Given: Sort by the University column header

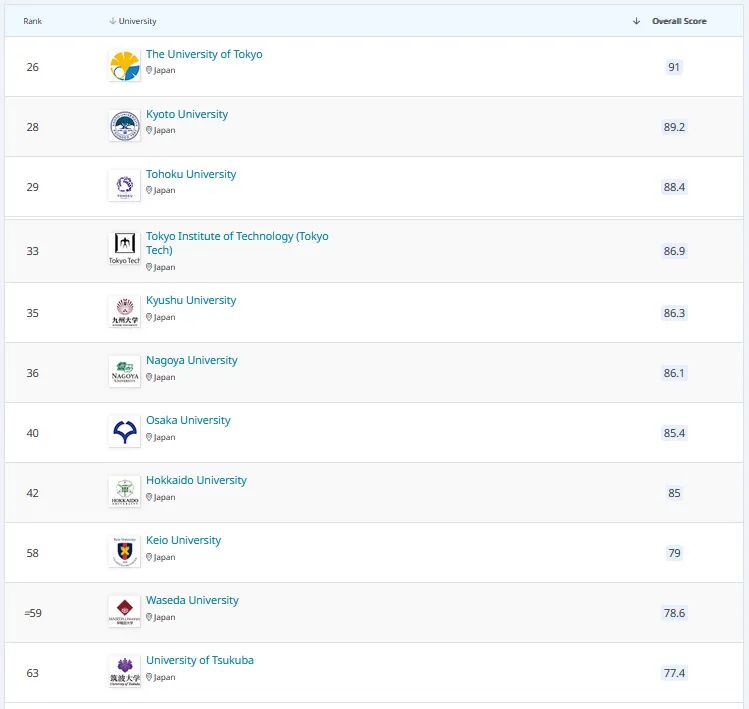Looking at the screenshot, I should [x=137, y=21].
